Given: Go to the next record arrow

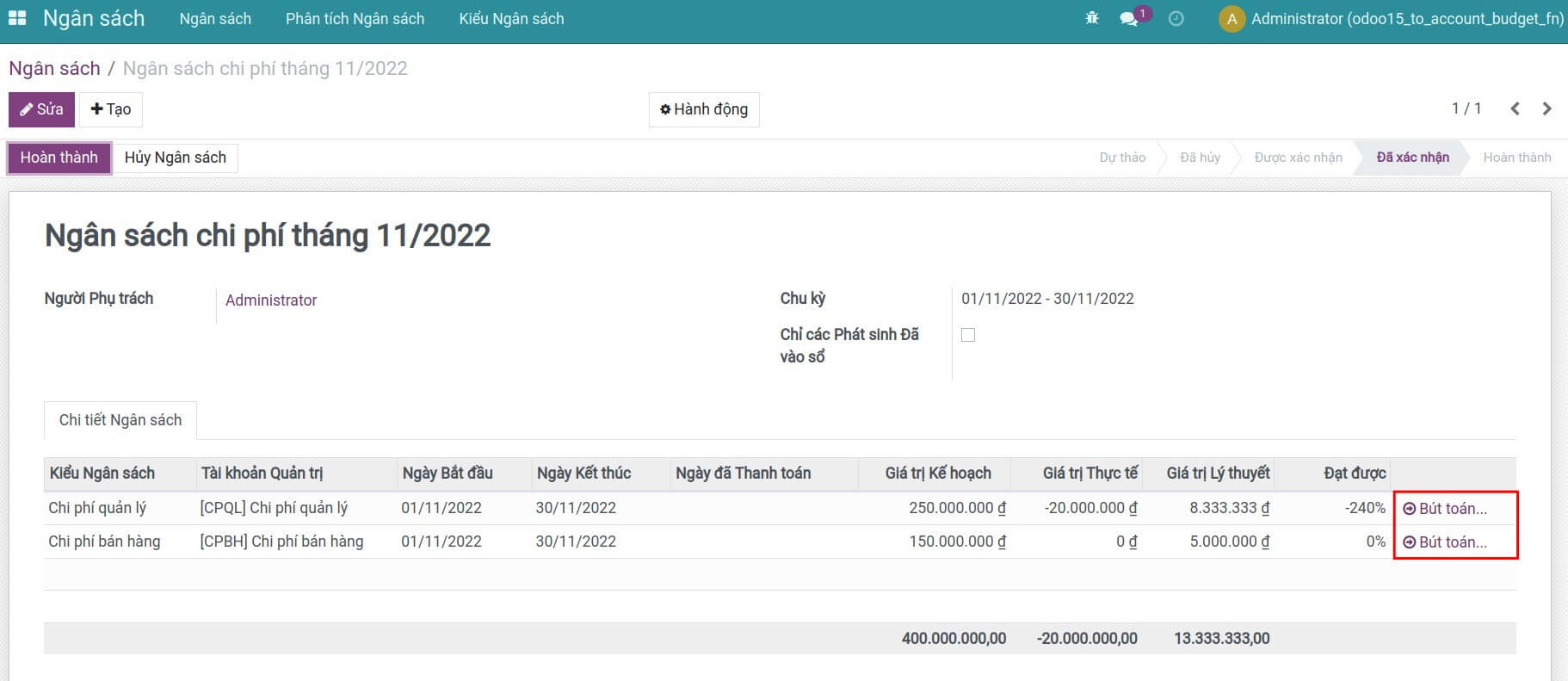Looking at the screenshot, I should point(1546,108).
